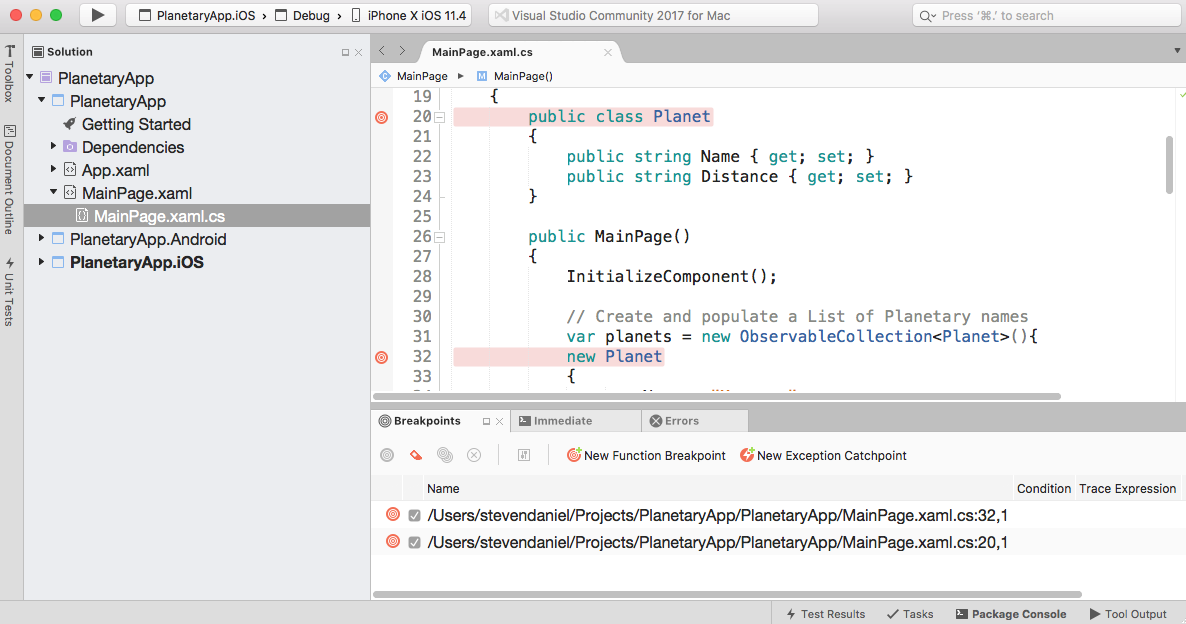Open the breakpoint properties icon
Viewport: 1186px width, 624px height.
tap(523, 455)
